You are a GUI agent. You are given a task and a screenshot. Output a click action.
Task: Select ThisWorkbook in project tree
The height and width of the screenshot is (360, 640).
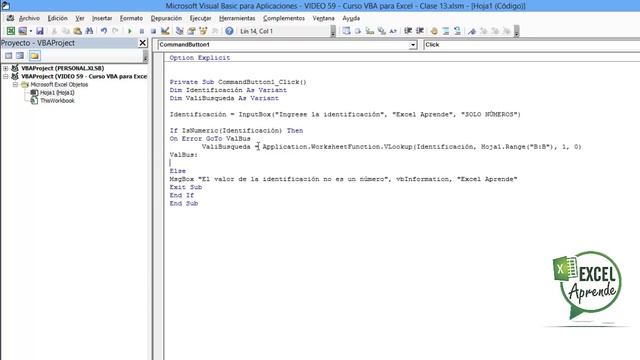(x=57, y=101)
